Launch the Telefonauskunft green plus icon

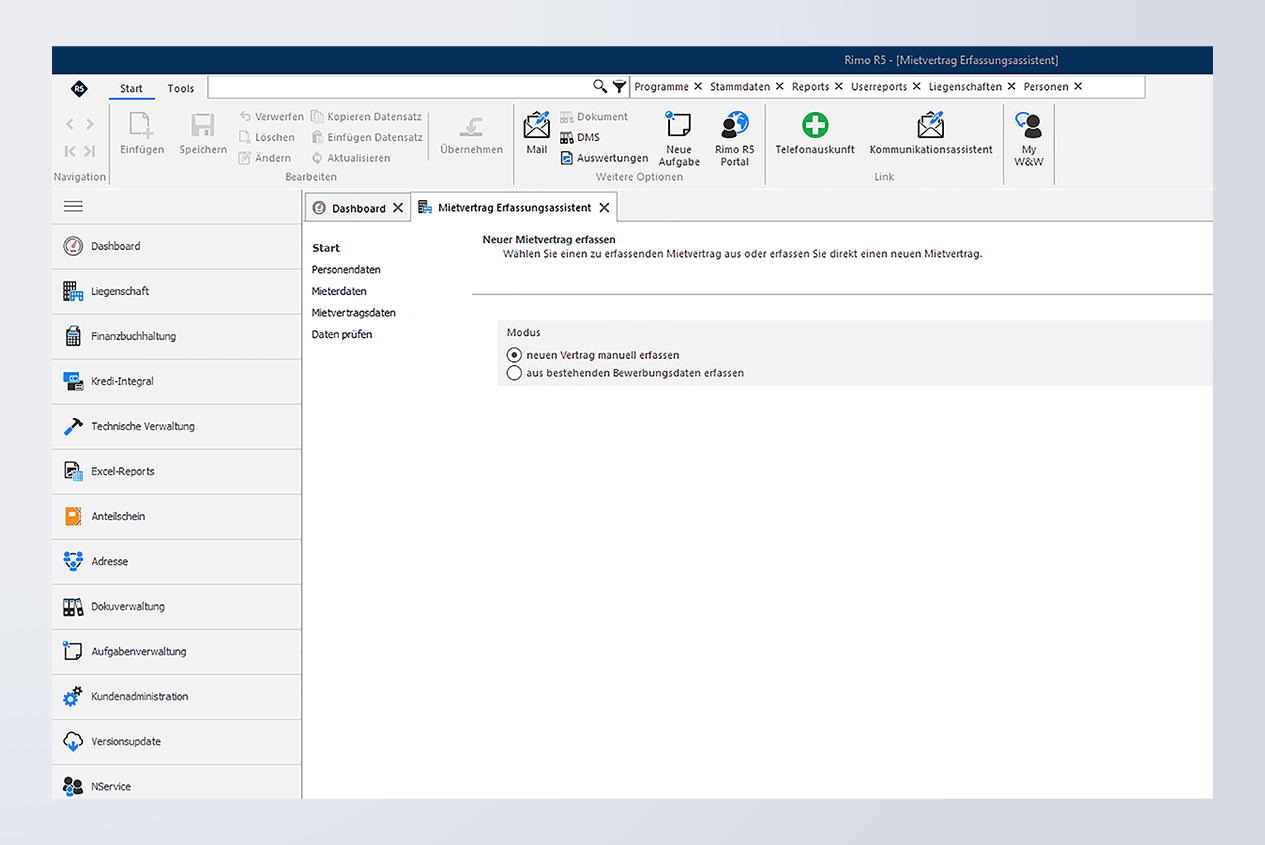[x=815, y=126]
